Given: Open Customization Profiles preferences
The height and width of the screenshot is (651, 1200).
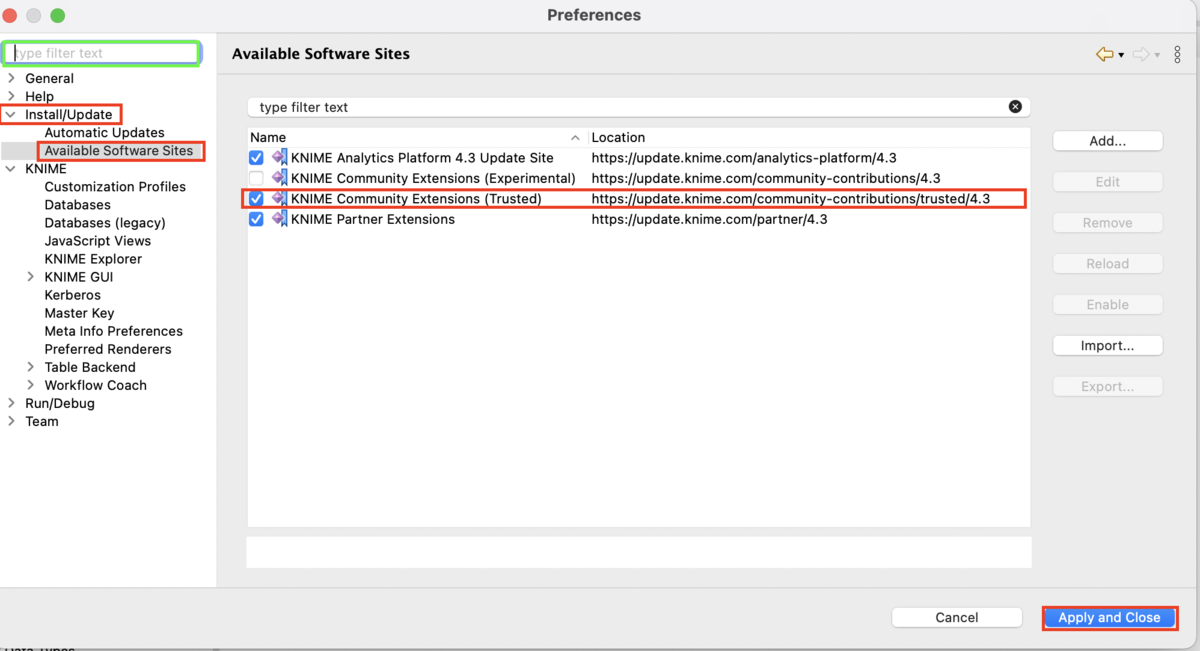Looking at the screenshot, I should 115,186.
